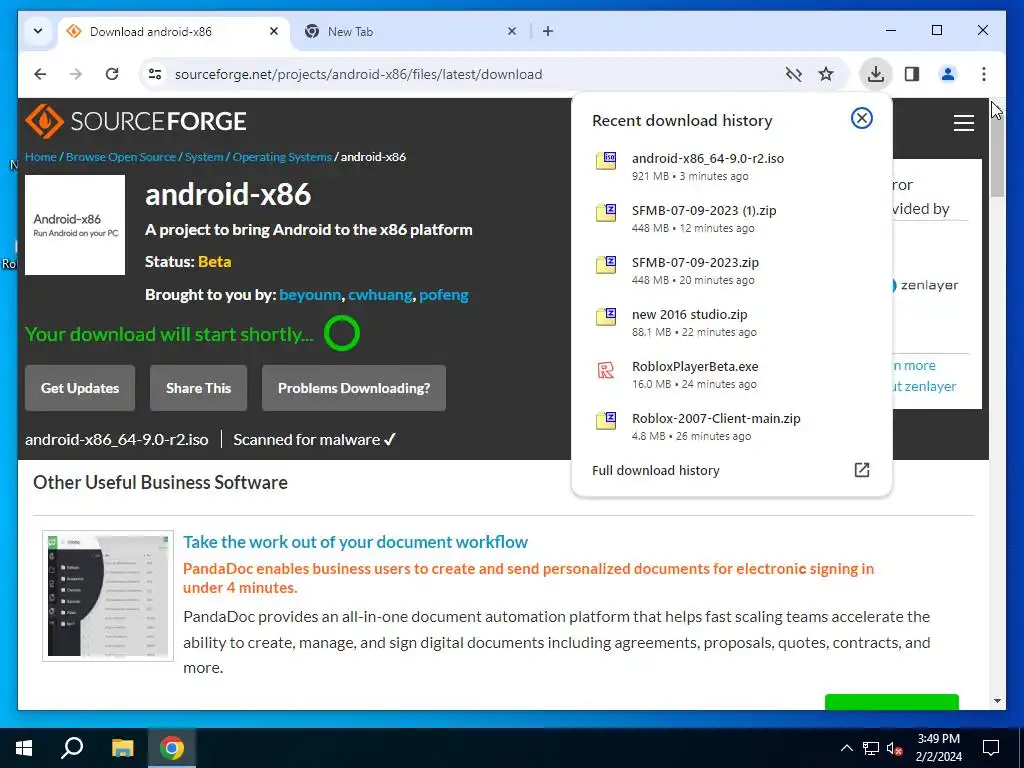Open Windows taskbar search
Screen dimensions: 1024x768
72,748
